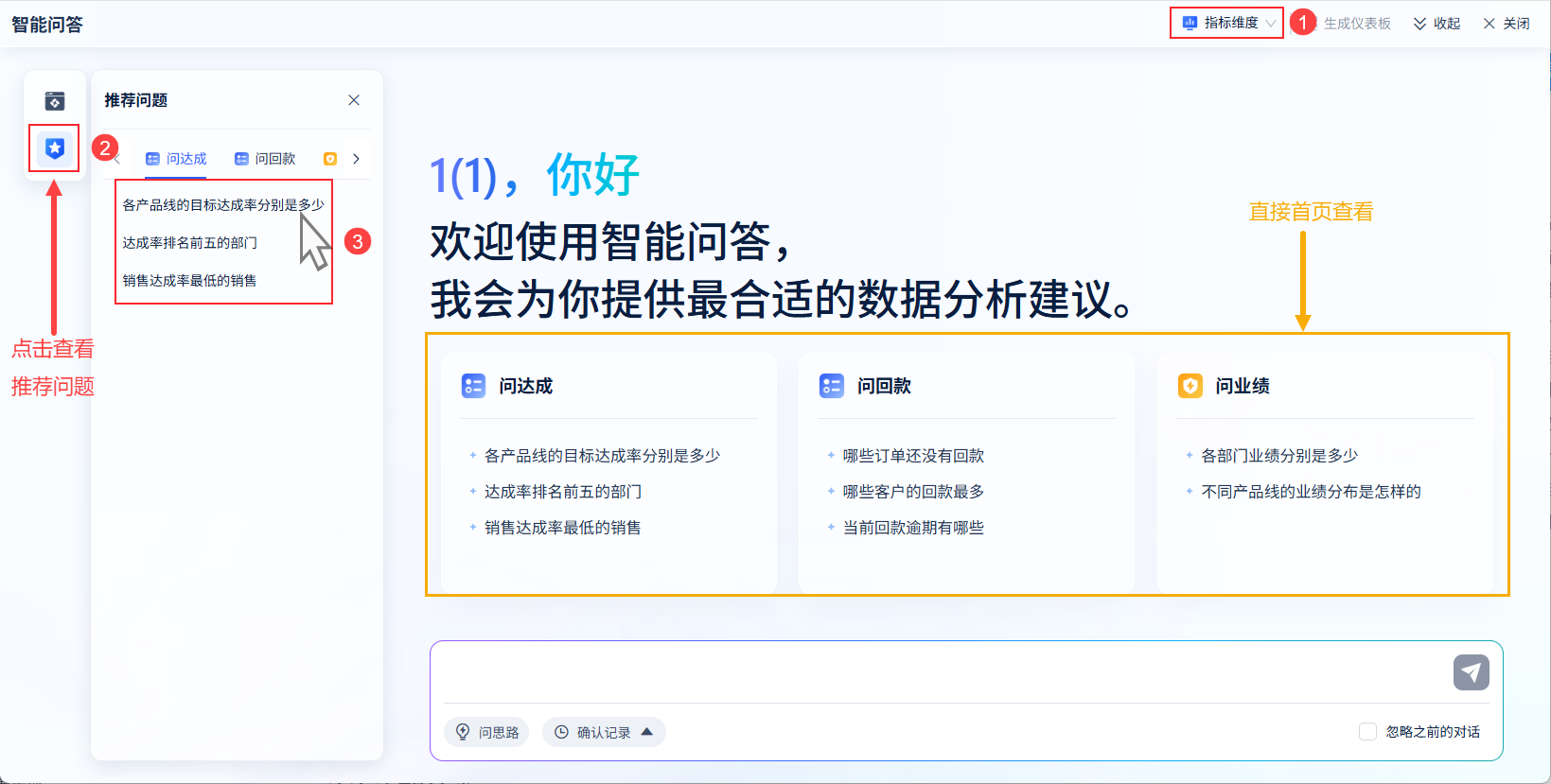Enable 忽略之前的对话 checkbox

pos(1367,732)
